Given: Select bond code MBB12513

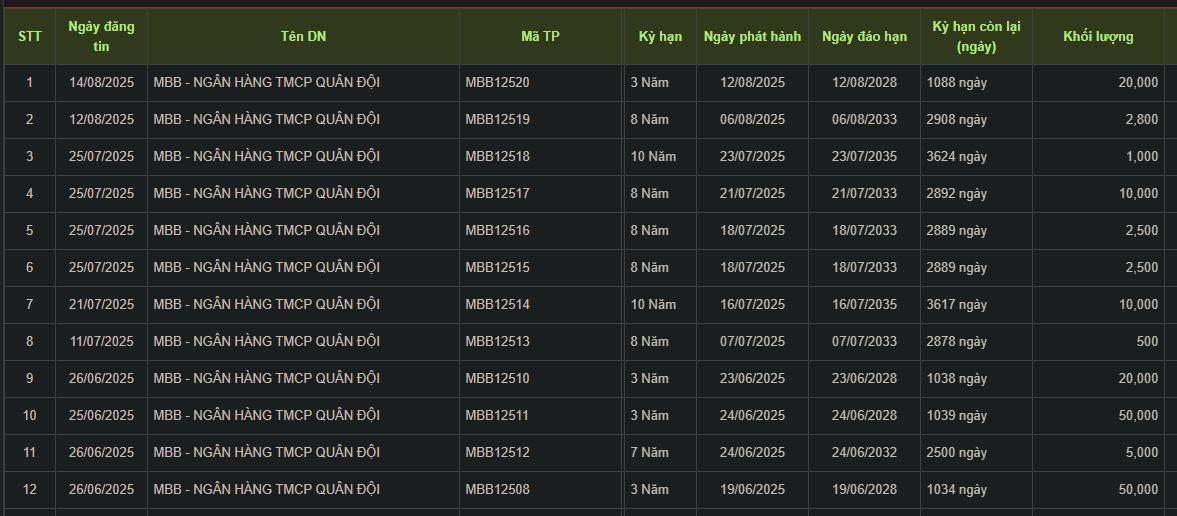Looking at the screenshot, I should pyautogui.click(x=497, y=341).
